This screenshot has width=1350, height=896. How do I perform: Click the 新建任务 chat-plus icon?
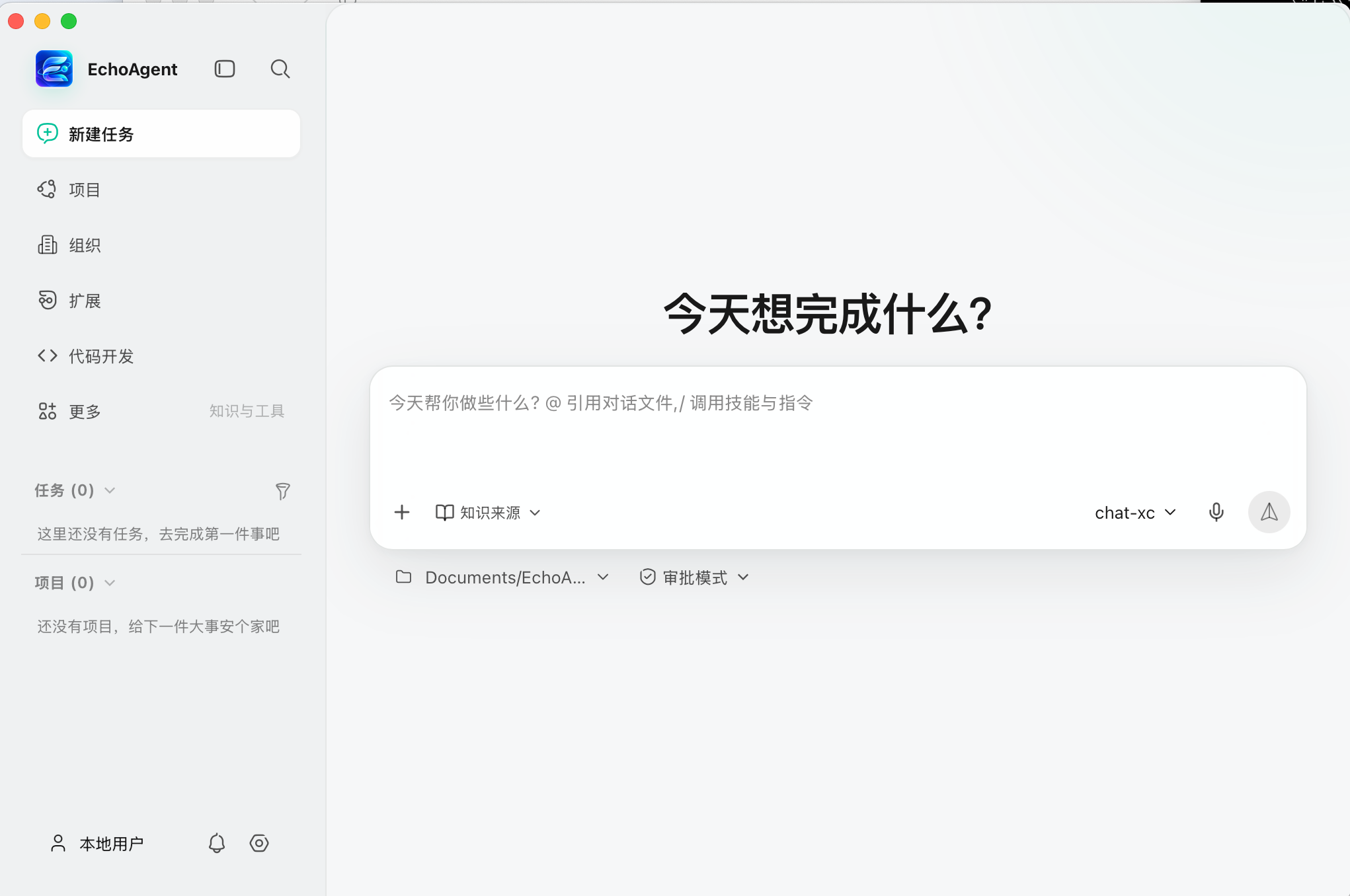[48, 133]
